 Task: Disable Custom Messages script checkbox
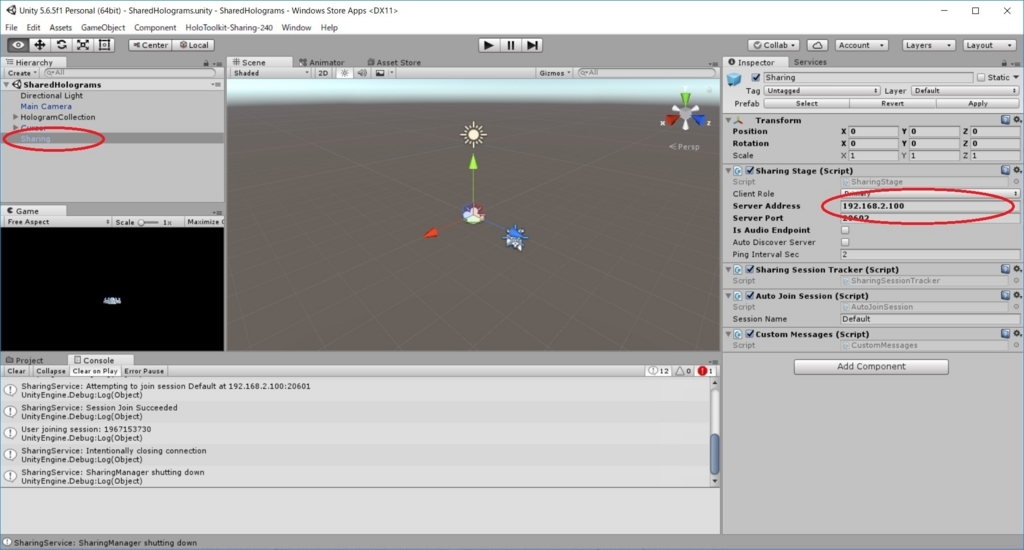click(x=750, y=334)
